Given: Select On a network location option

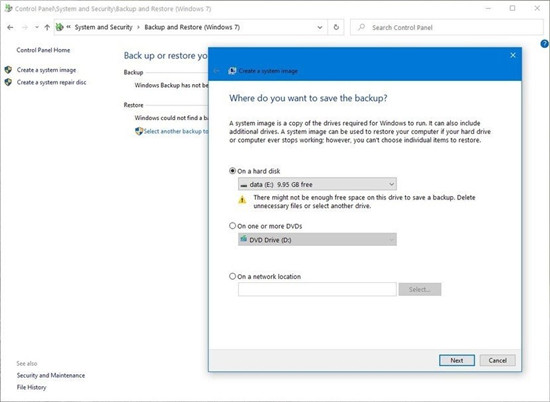Looking at the screenshot, I should pyautogui.click(x=232, y=276).
